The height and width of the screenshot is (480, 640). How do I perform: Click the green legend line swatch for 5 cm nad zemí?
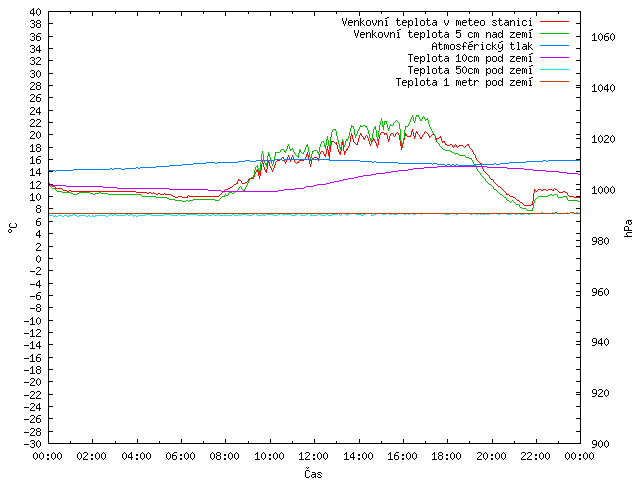(x=554, y=33)
